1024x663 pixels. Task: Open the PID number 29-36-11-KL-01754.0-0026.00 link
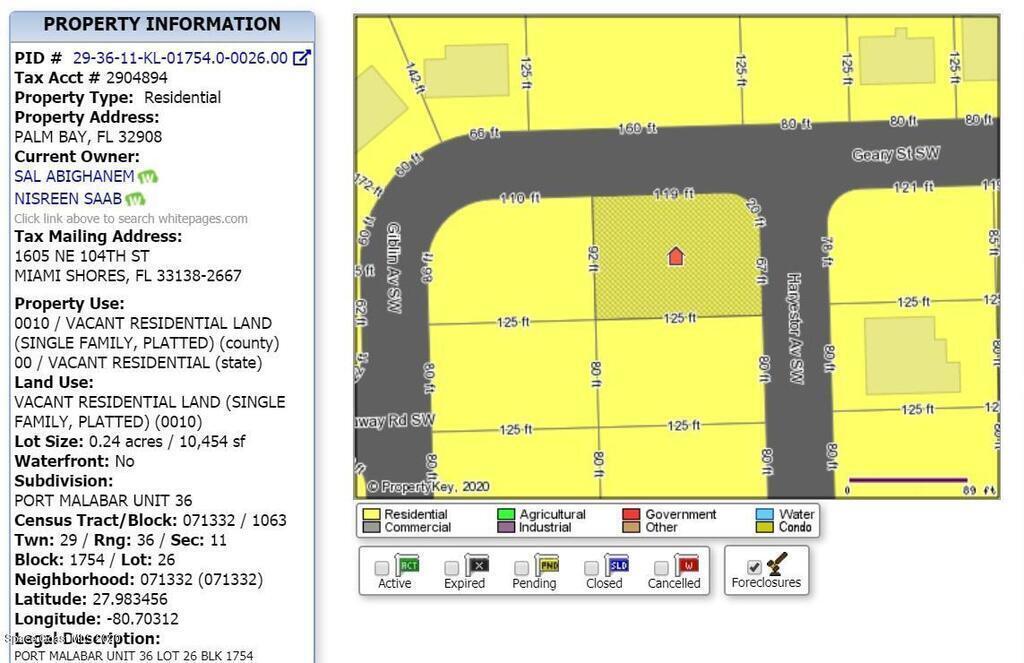pos(180,58)
